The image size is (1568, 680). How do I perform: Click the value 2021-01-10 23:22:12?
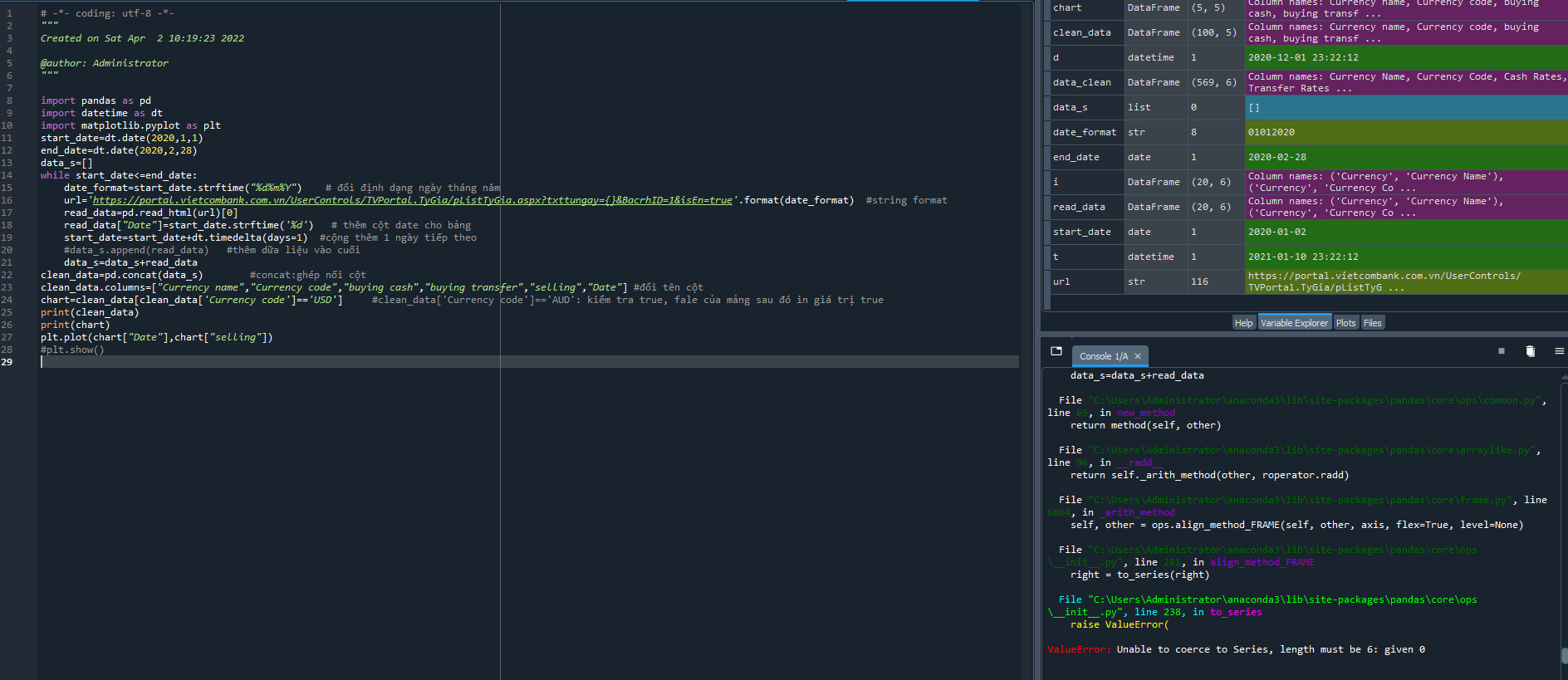(1303, 257)
